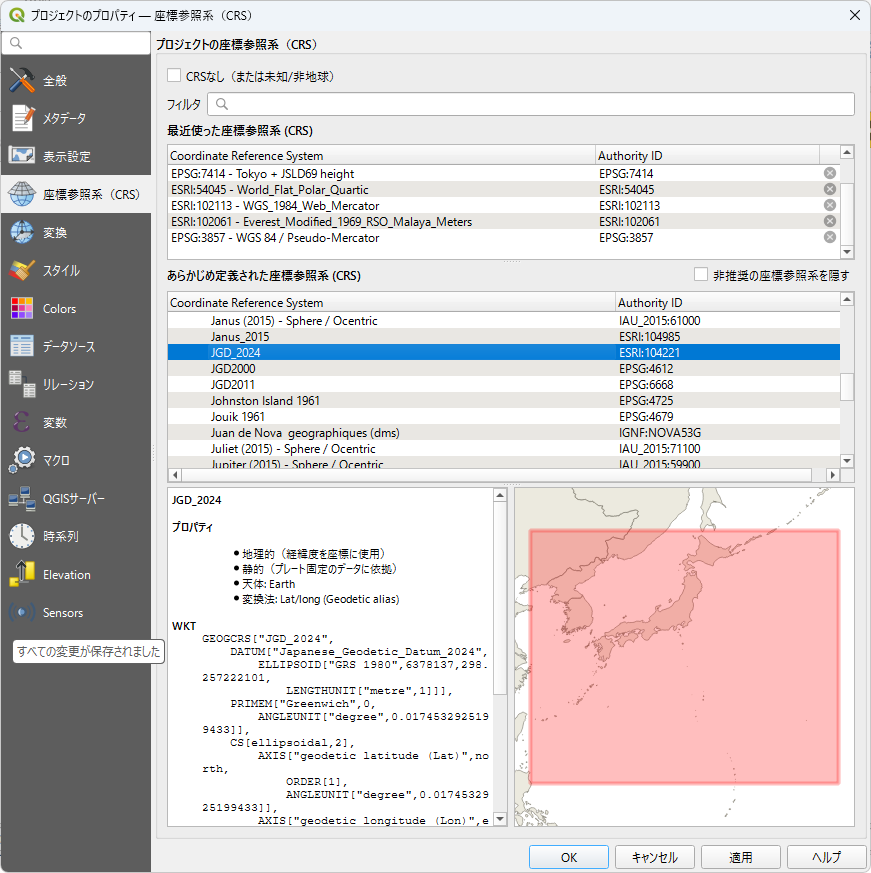Switch to the メタデータ tab label
The image size is (871, 873).
pyautogui.click(x=65, y=119)
